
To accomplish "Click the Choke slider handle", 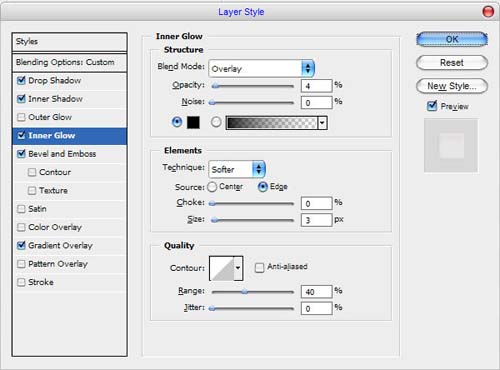I will point(212,203).
